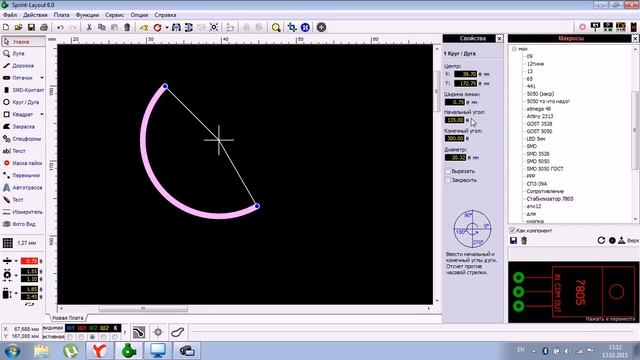
Task: Toggle visibility of the K layer
Action: 116,328
